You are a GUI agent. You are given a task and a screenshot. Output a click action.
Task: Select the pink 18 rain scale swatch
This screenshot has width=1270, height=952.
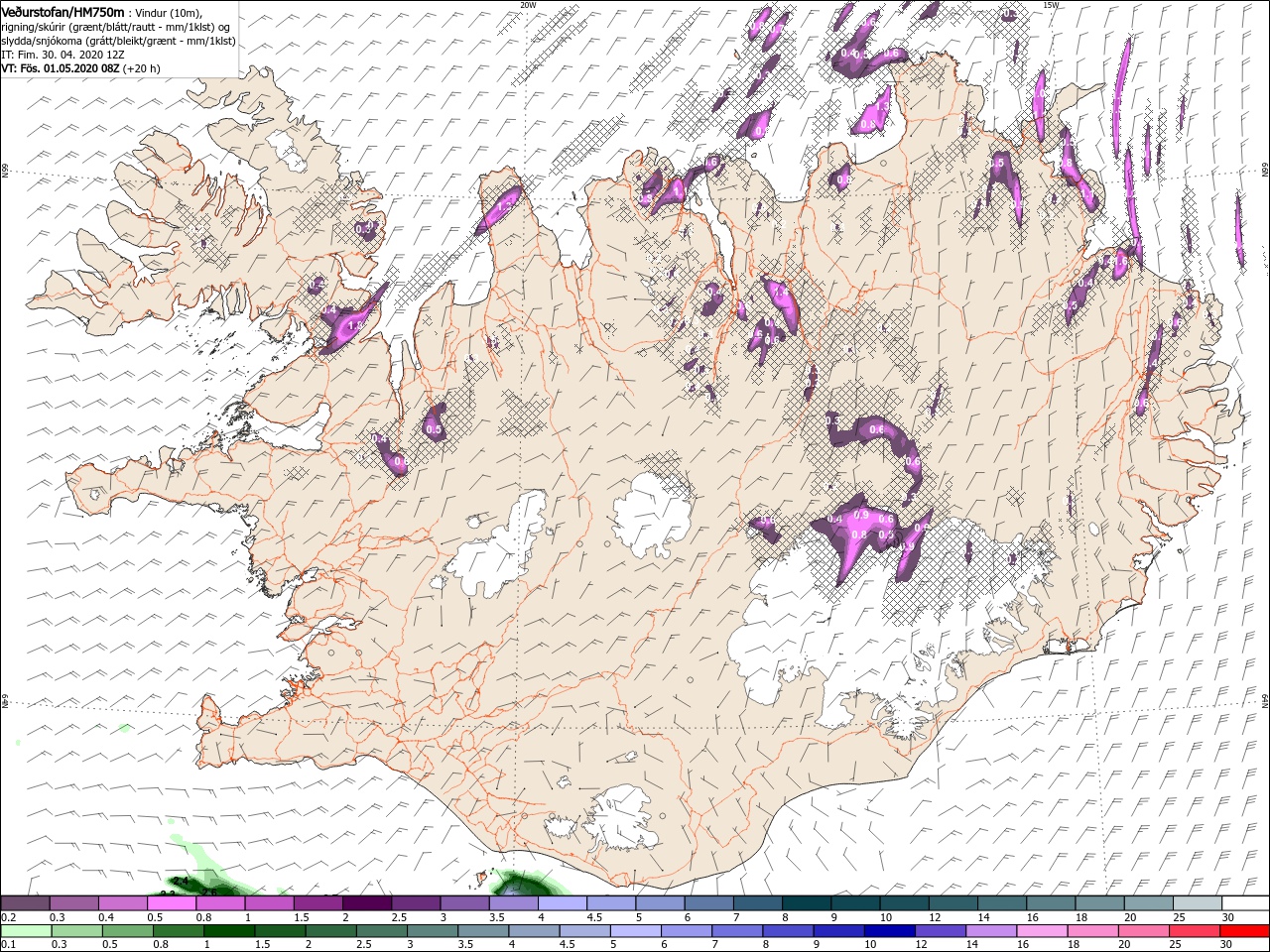click(x=1090, y=930)
